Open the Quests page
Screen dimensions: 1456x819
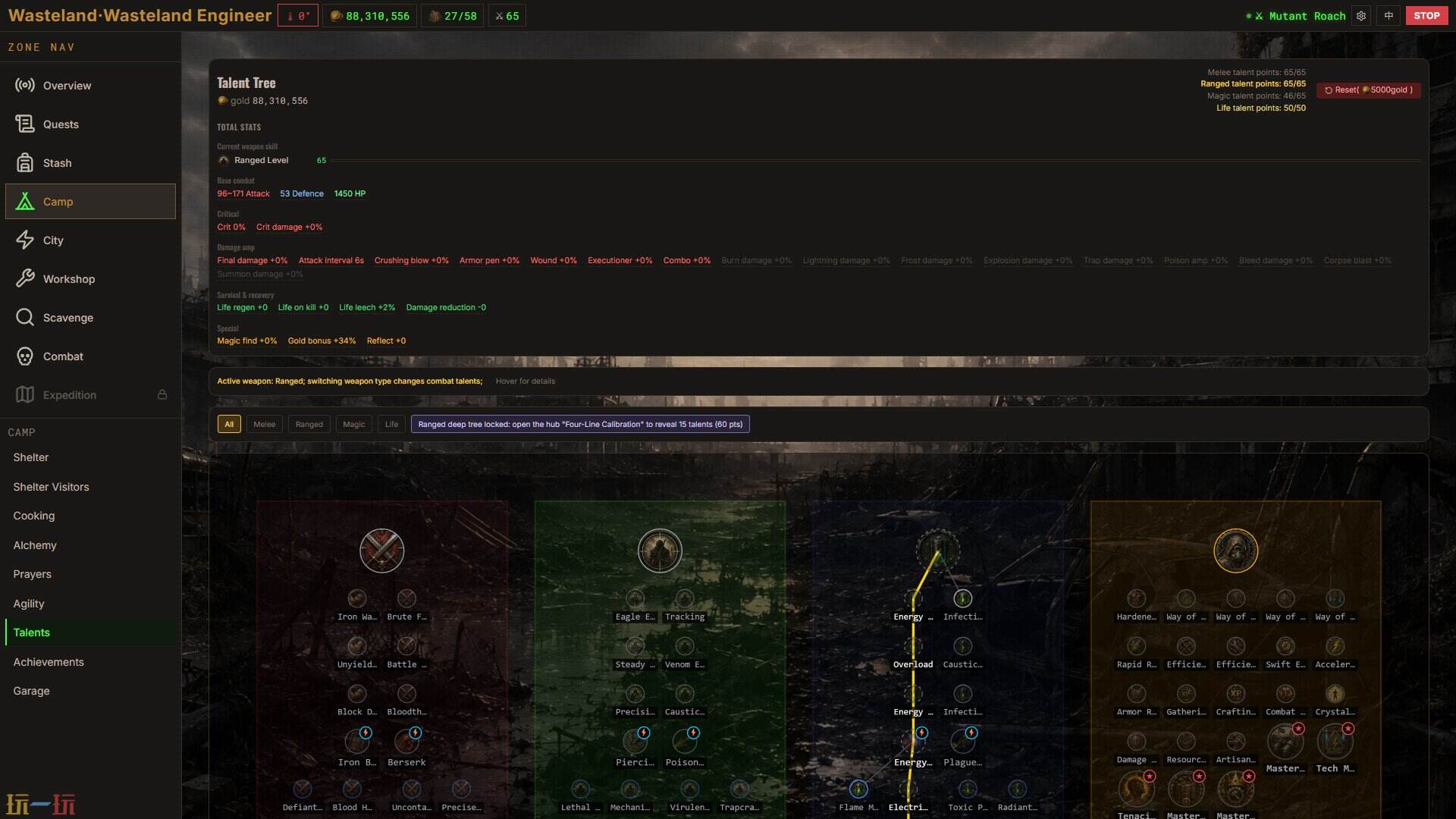(90, 124)
